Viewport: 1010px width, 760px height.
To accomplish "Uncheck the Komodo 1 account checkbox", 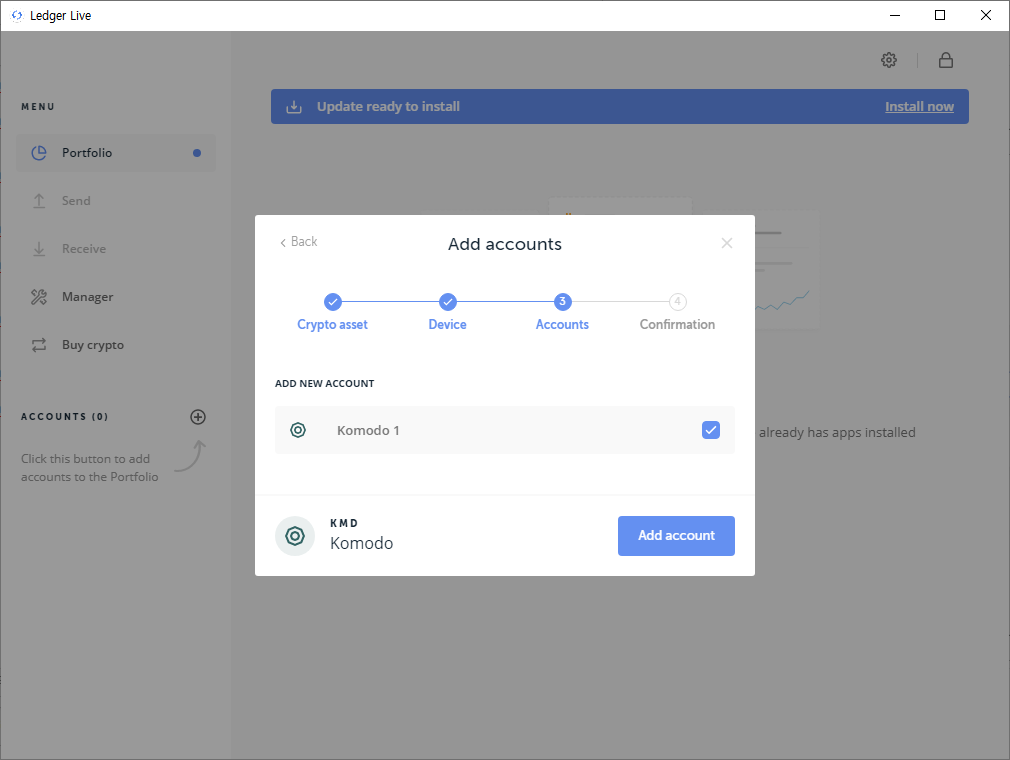I will click(x=710, y=430).
